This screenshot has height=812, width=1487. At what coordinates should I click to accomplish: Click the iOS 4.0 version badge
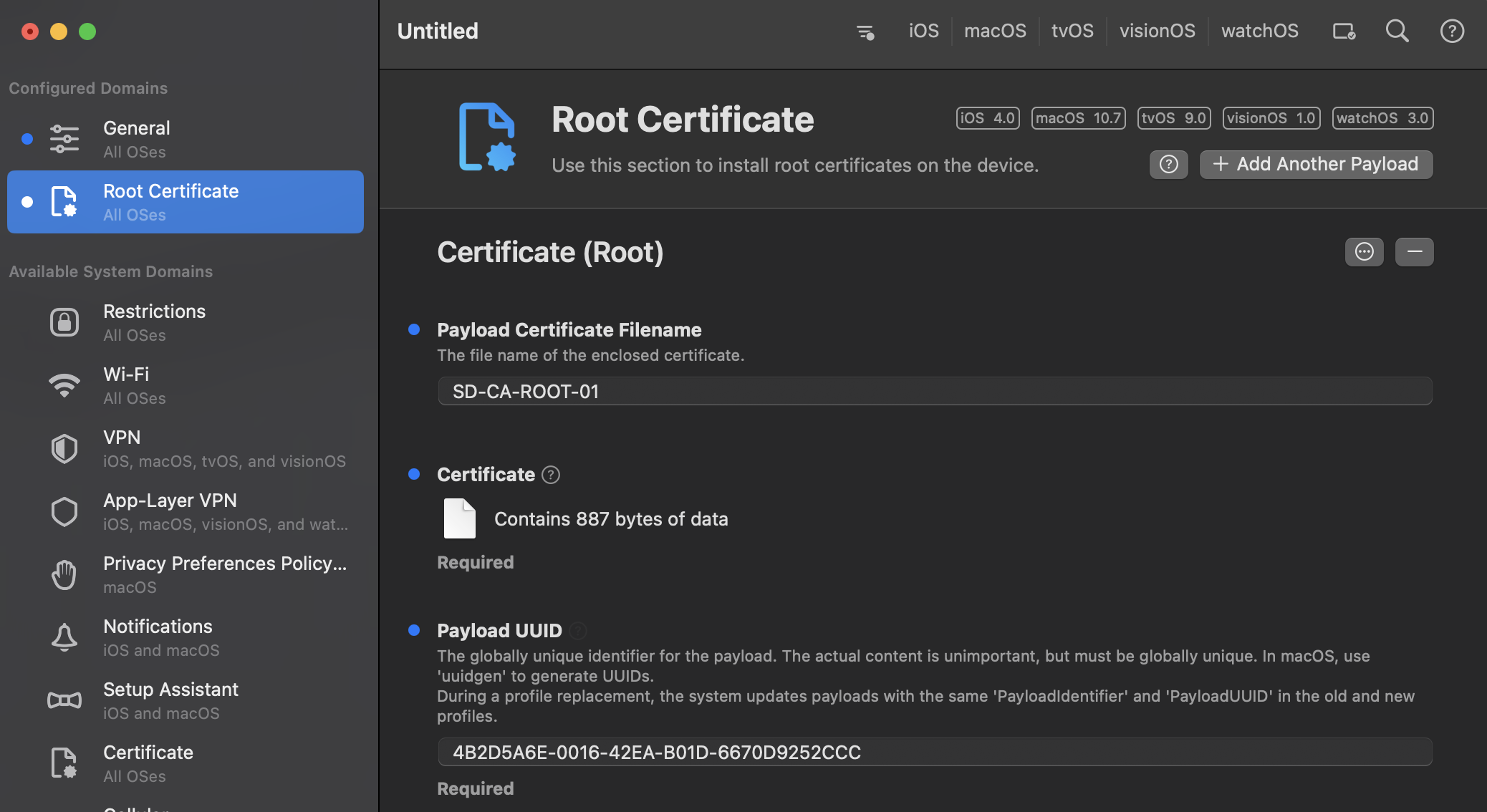coord(987,118)
